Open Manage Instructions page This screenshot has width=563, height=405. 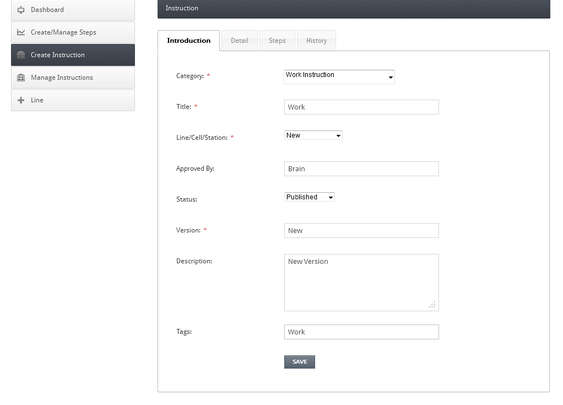(x=73, y=78)
